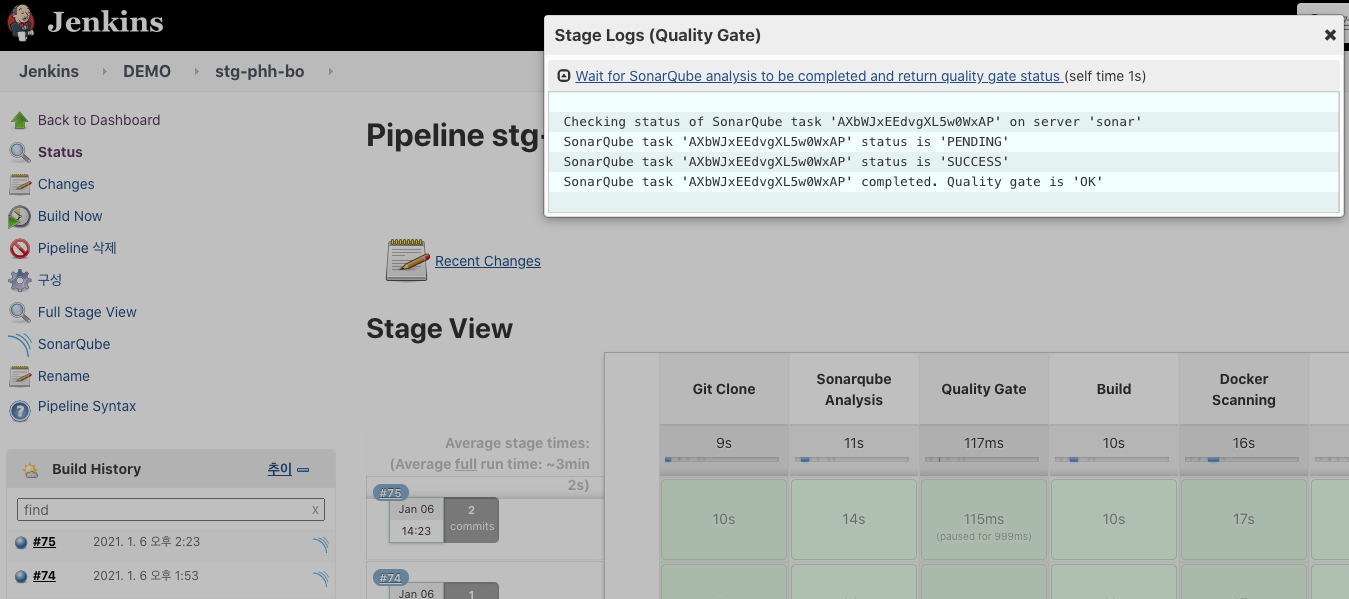Click the Build Now clock icon
This screenshot has width=1349, height=599.
pos(20,217)
